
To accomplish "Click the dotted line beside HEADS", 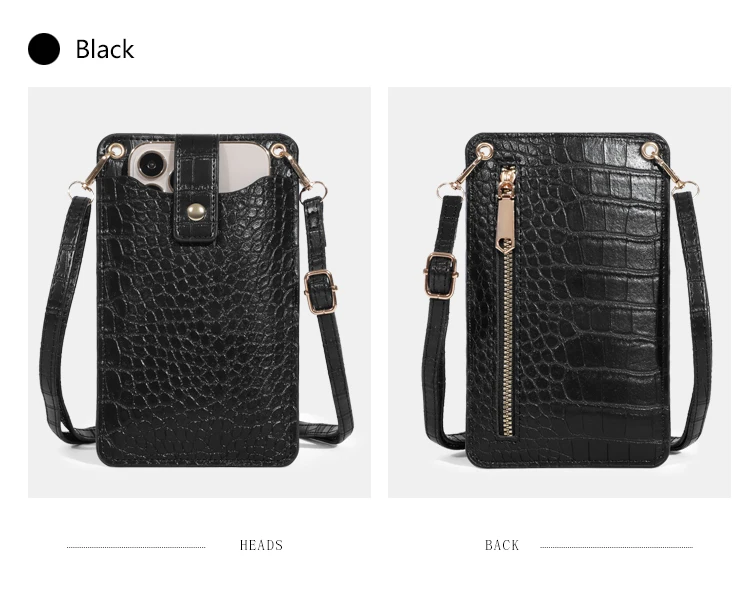I will [136, 547].
